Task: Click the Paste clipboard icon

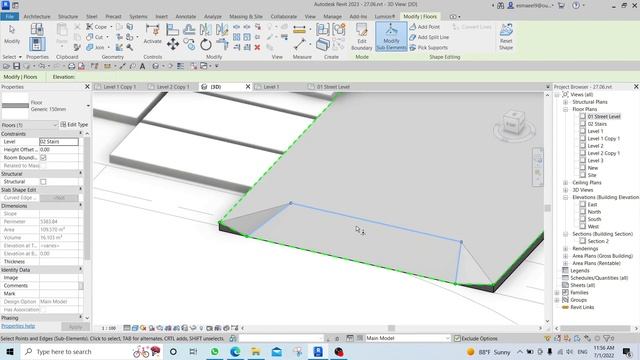Action: [x=62, y=34]
